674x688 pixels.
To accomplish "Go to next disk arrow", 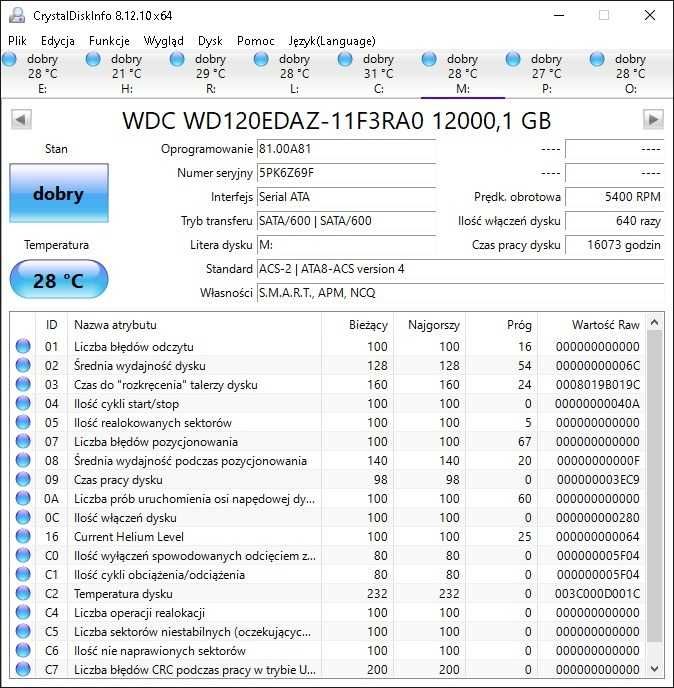I will coord(653,119).
